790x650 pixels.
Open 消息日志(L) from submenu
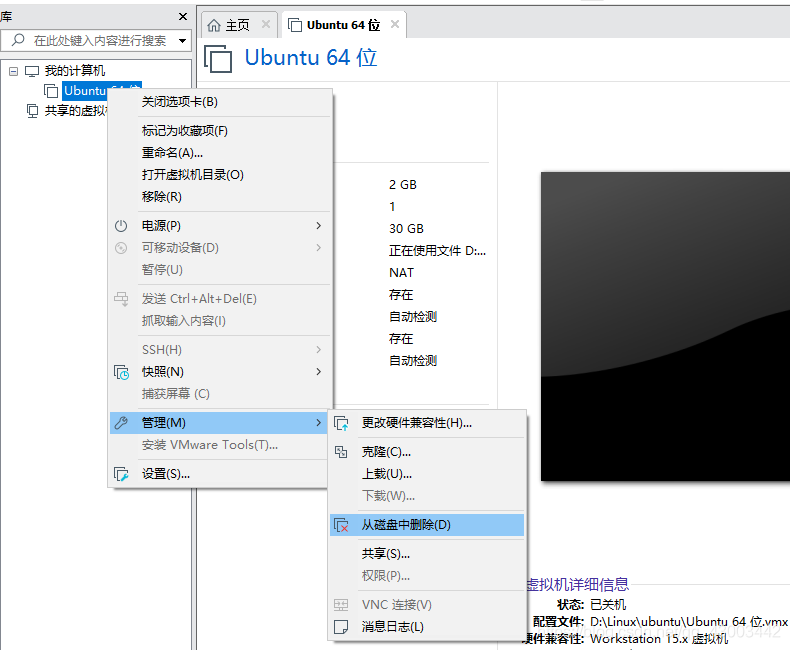[427, 627]
